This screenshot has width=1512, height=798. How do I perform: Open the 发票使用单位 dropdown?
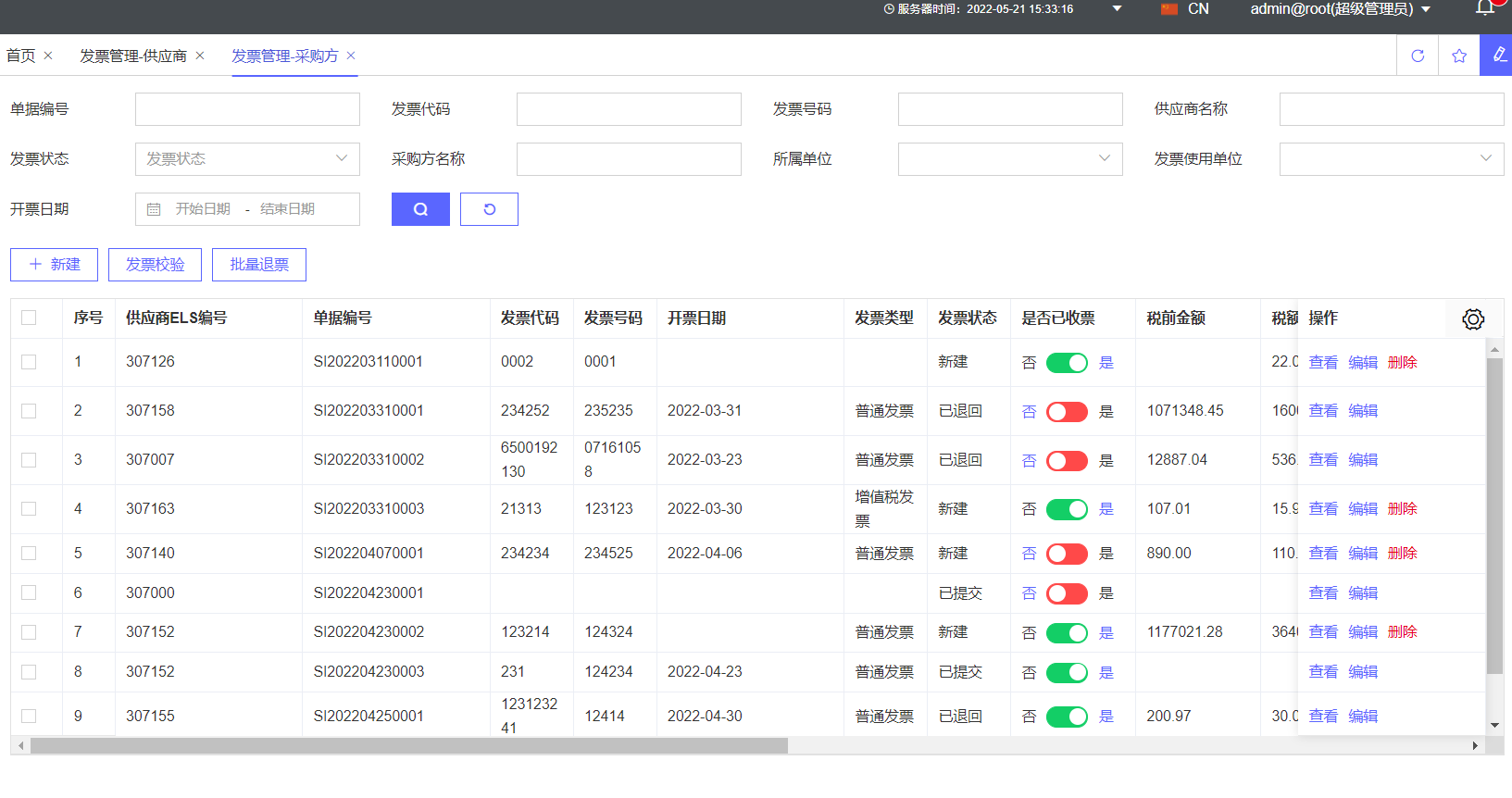[x=1392, y=159]
